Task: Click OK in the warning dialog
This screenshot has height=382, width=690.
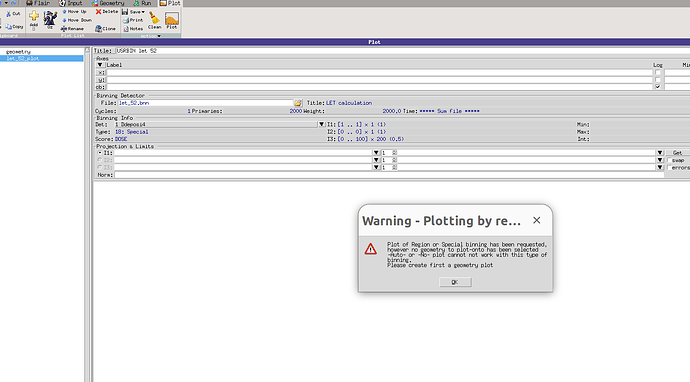Action: [455, 282]
